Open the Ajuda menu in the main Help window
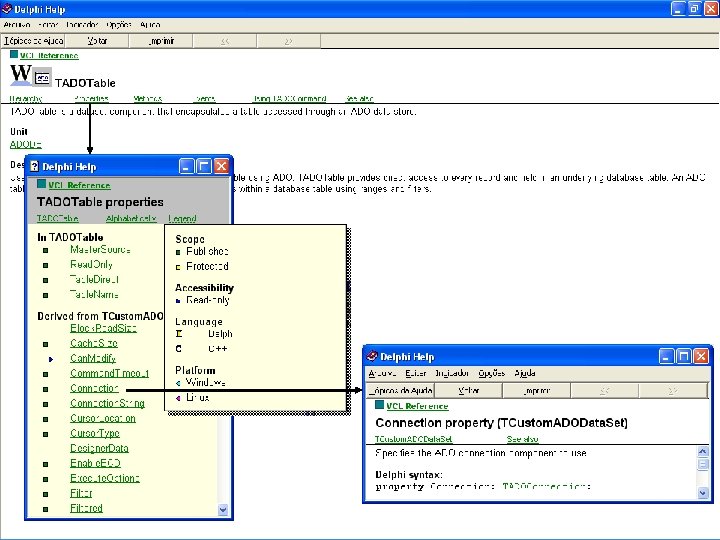Image resolution: width=720 pixels, height=540 pixels. 150,25
